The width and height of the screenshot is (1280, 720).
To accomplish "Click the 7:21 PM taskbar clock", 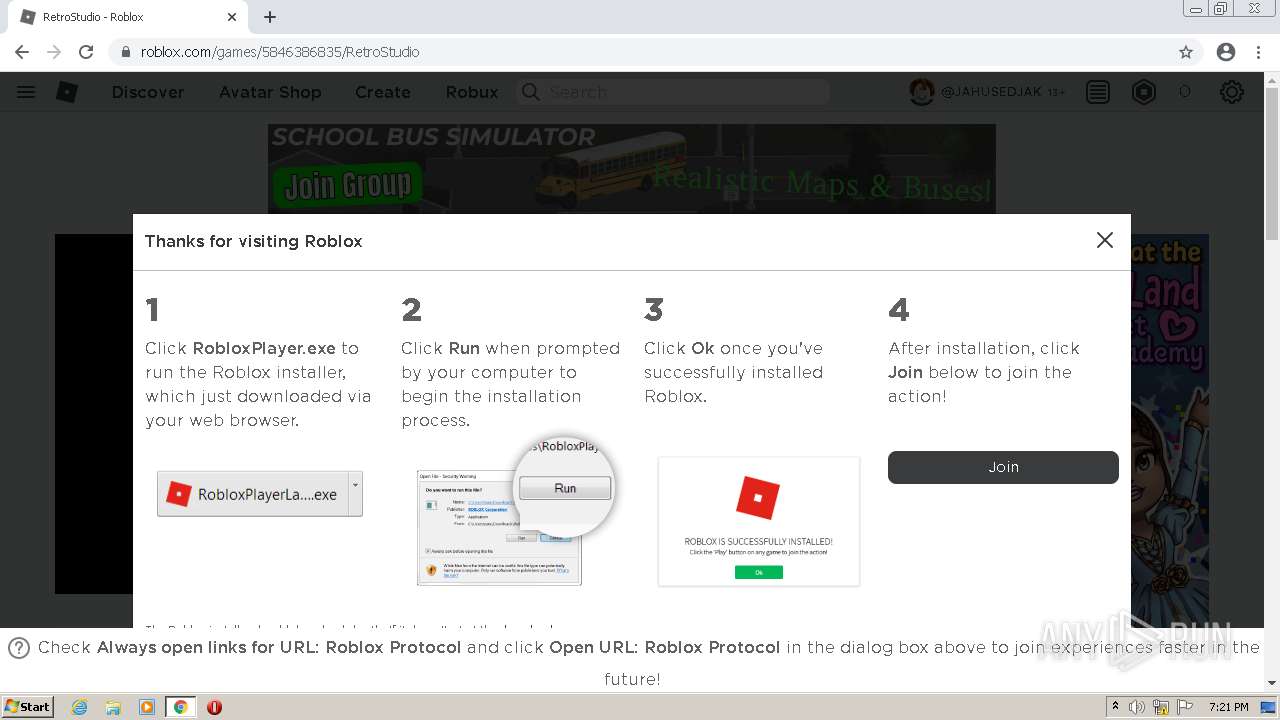I will [x=1228, y=707].
